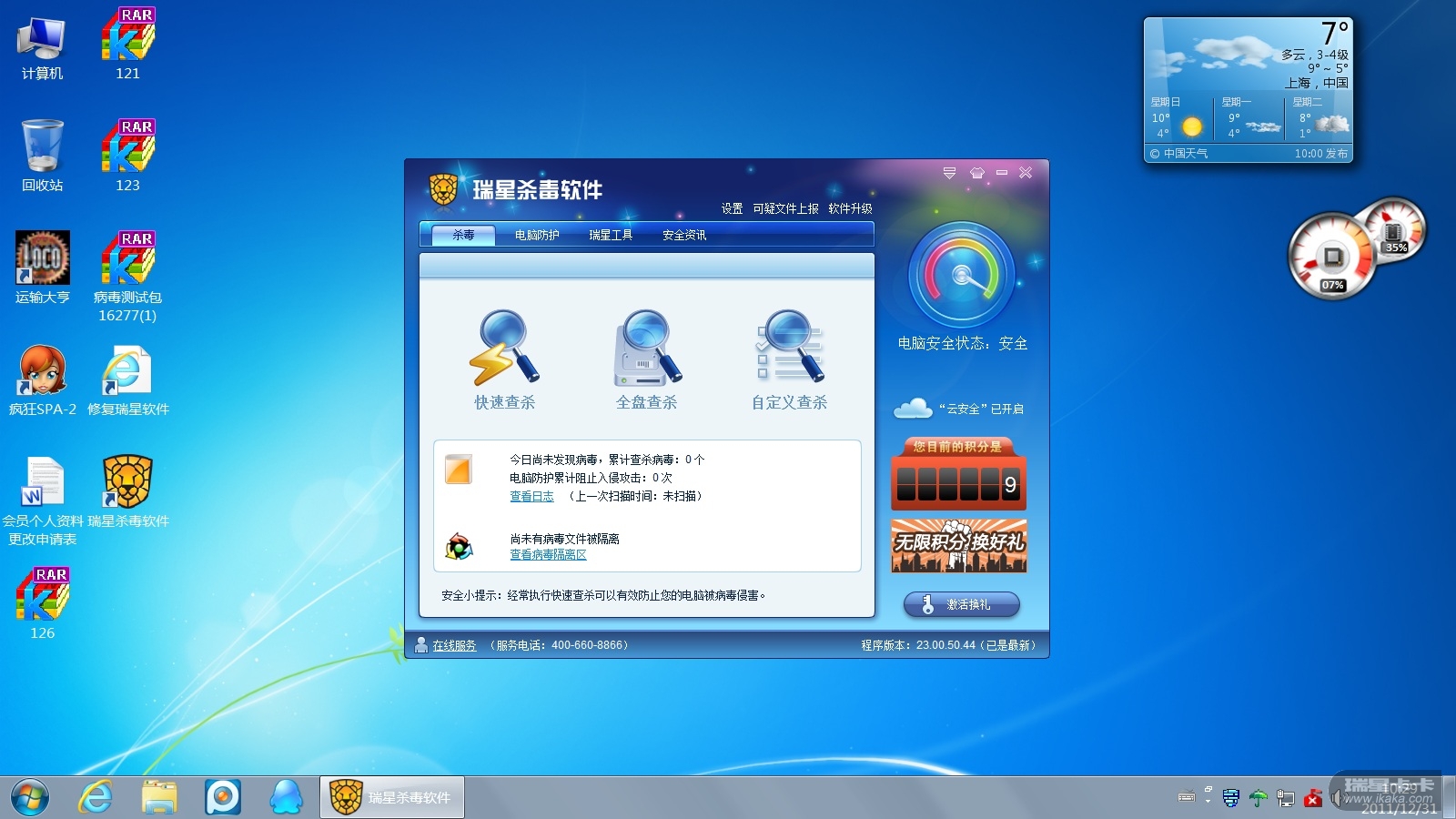
Task: Open the Windows Start menu
Action: [x=30, y=798]
